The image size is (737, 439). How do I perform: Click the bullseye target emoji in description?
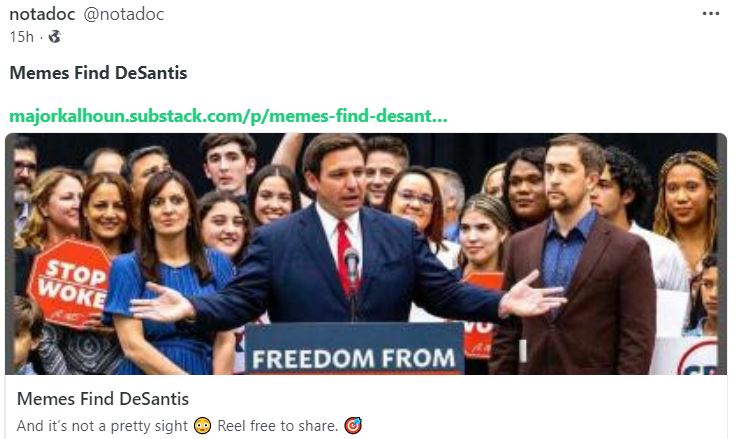pyautogui.click(x=353, y=425)
